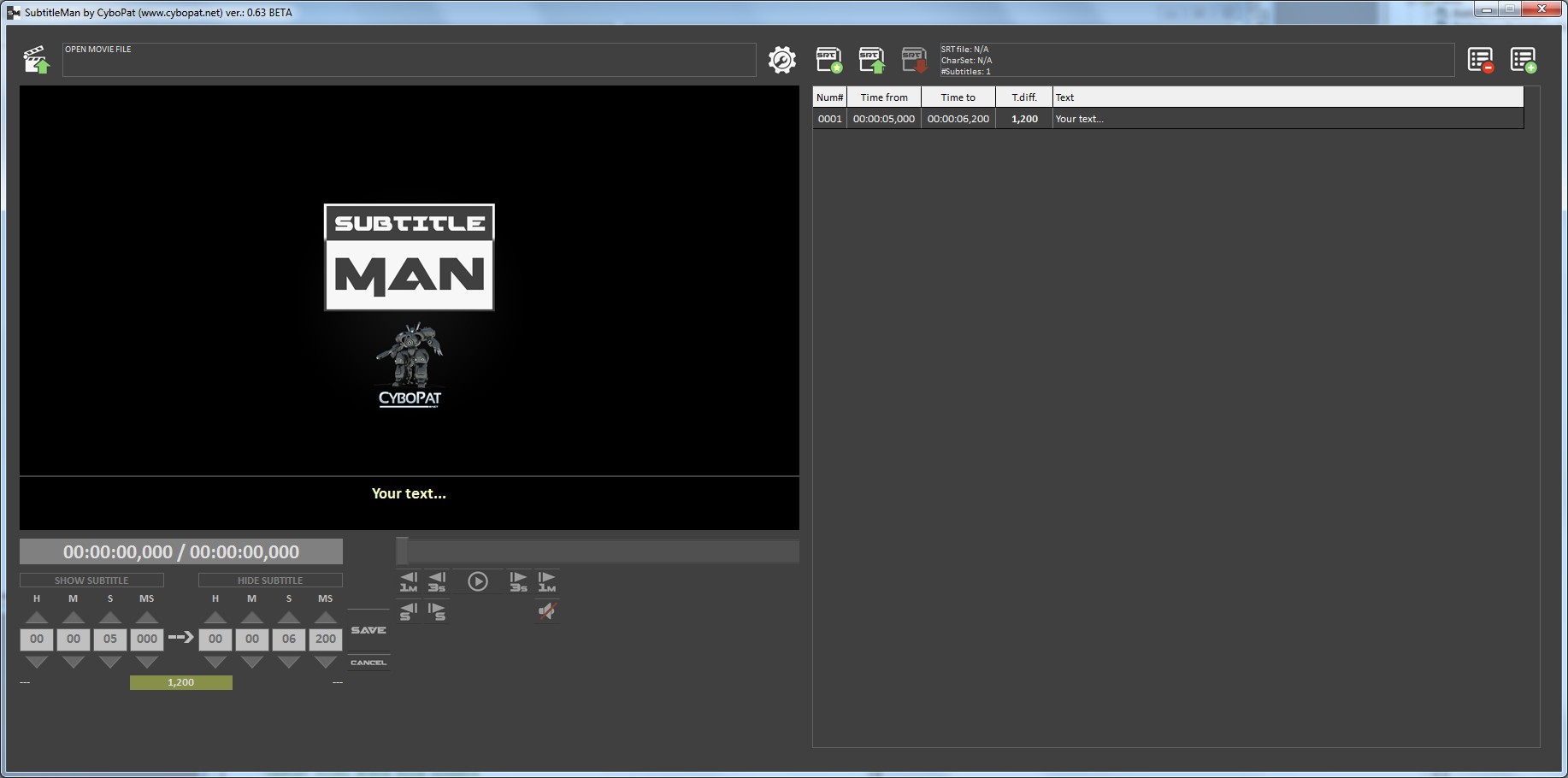
Task: Click the OPEN MOVIE FILE path field
Action: (410, 60)
